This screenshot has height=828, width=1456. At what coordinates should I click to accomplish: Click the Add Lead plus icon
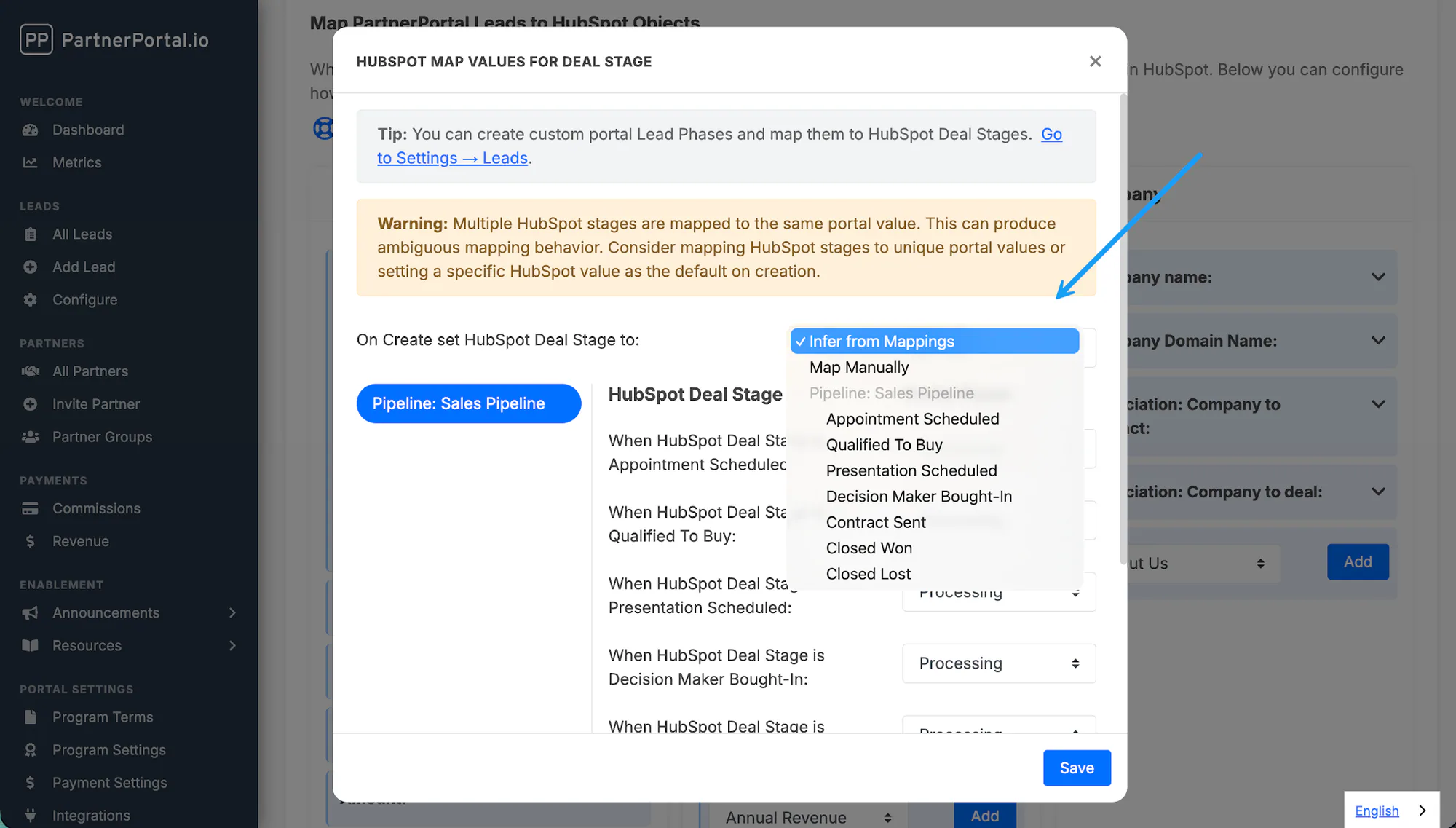[30, 267]
